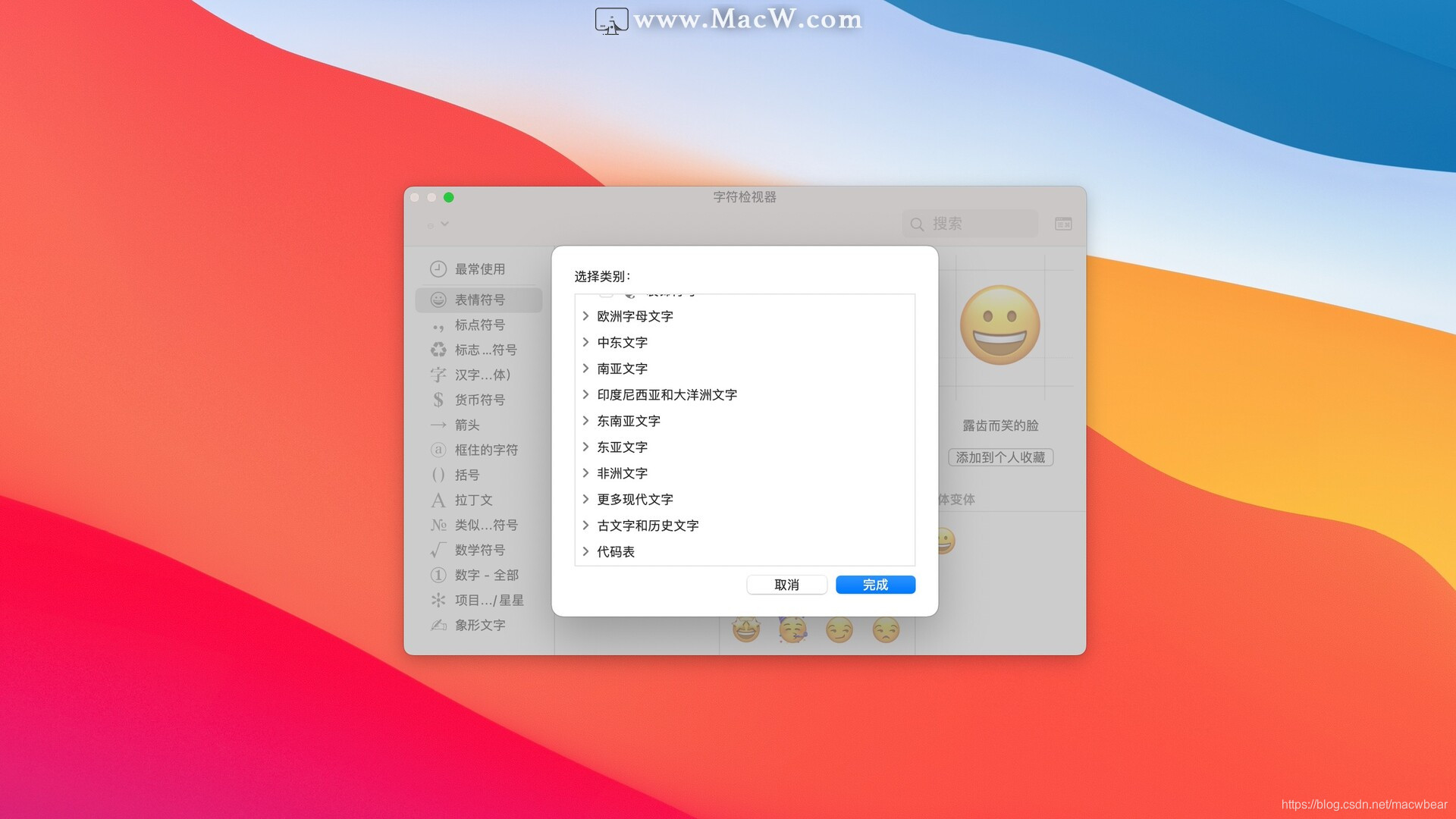Select the 框住的字符 enclosed characters icon
This screenshot has width=1456, height=819.
coord(438,450)
